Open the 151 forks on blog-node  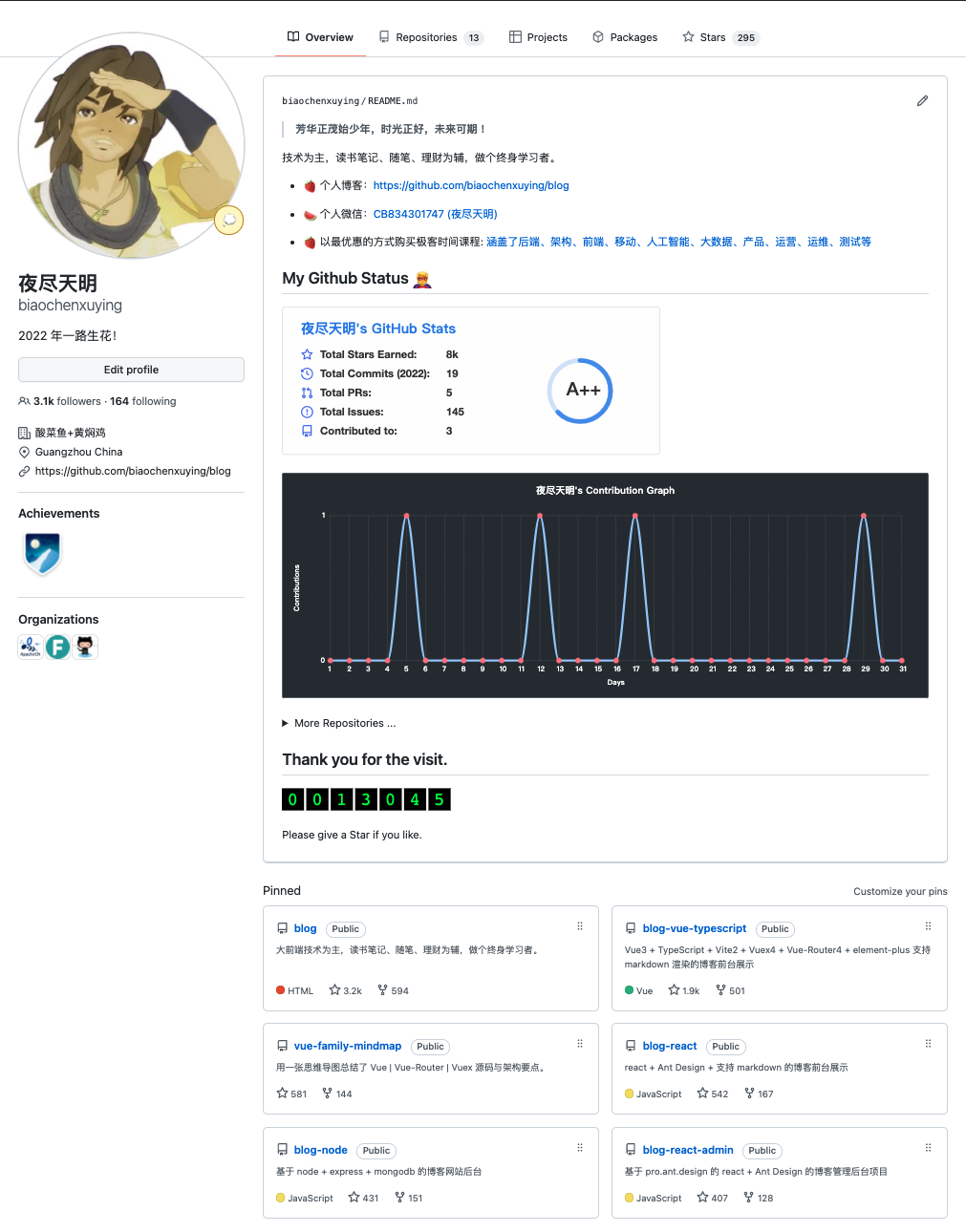point(409,1198)
